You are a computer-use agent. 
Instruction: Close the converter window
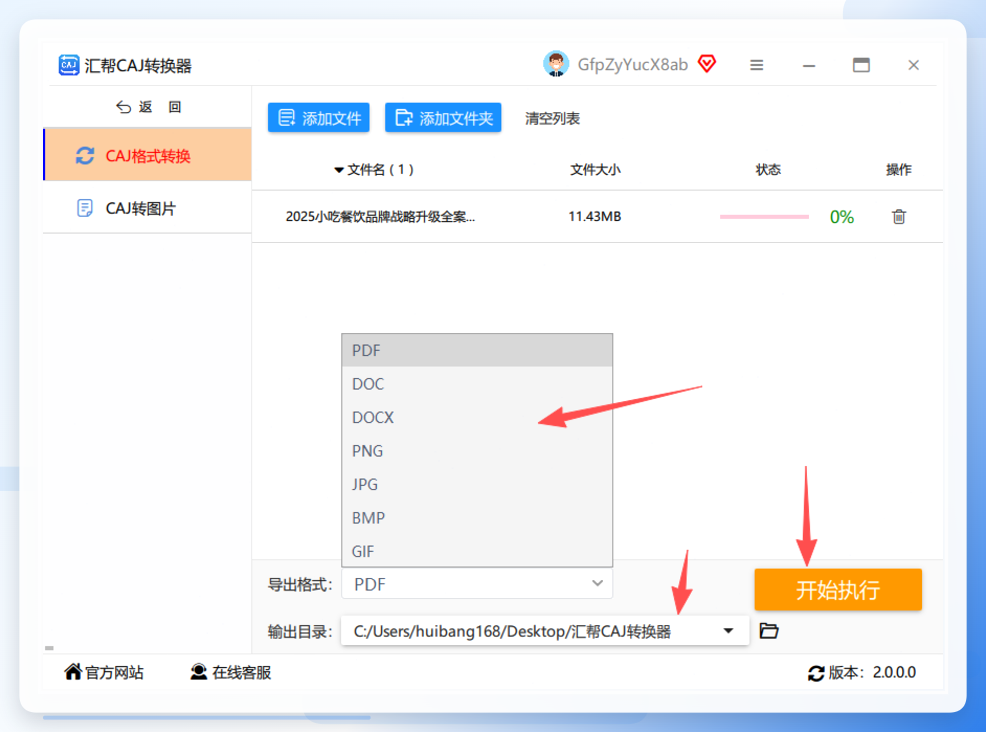coord(914,65)
